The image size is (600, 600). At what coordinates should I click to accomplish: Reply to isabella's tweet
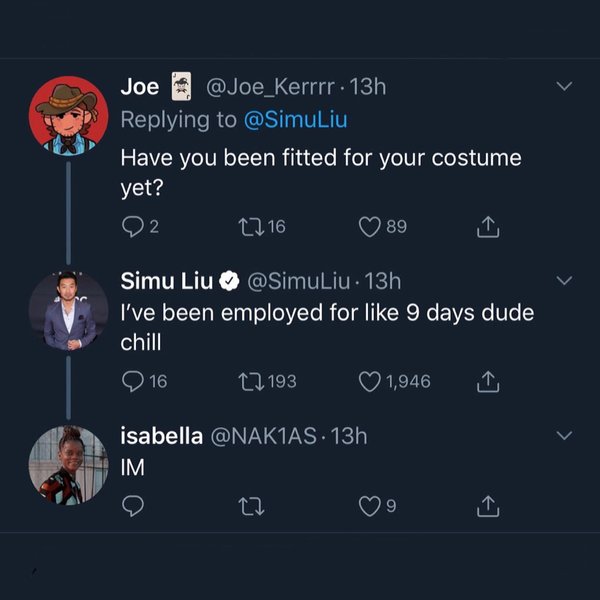[x=133, y=507]
